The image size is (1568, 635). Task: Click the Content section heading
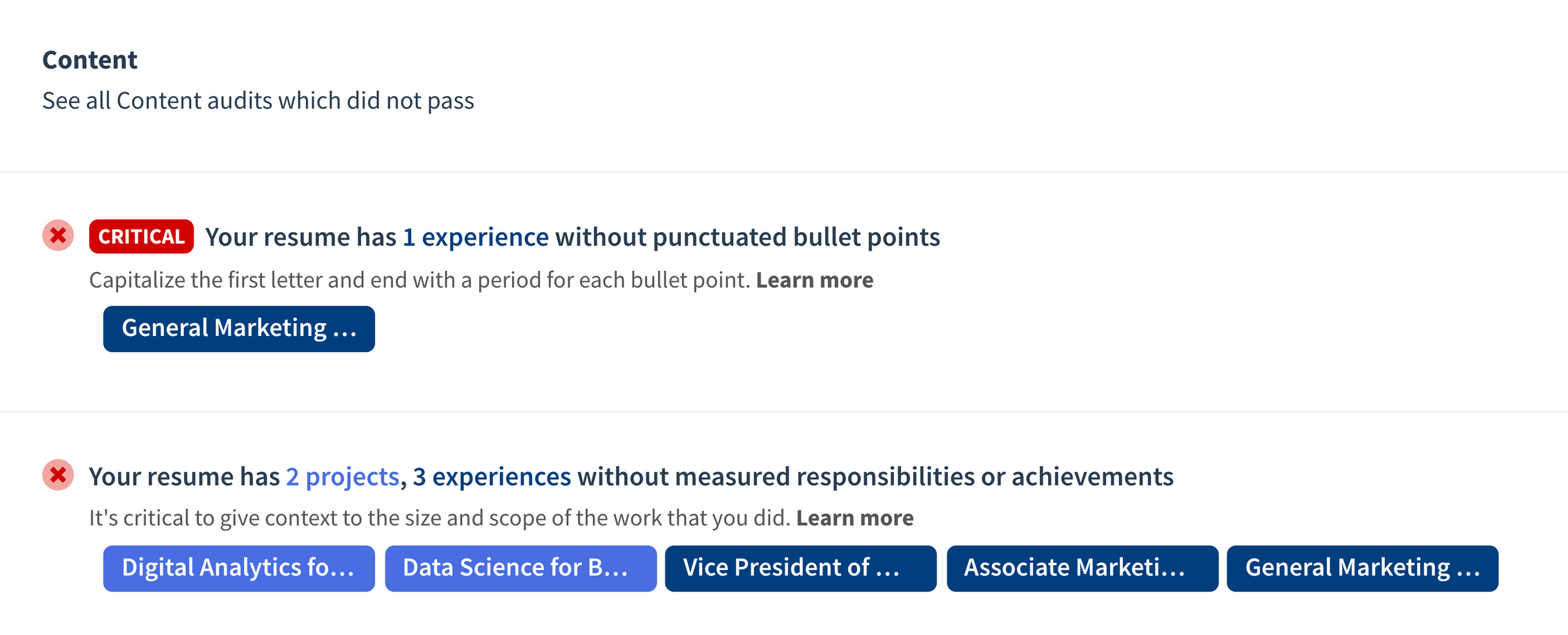click(x=89, y=60)
